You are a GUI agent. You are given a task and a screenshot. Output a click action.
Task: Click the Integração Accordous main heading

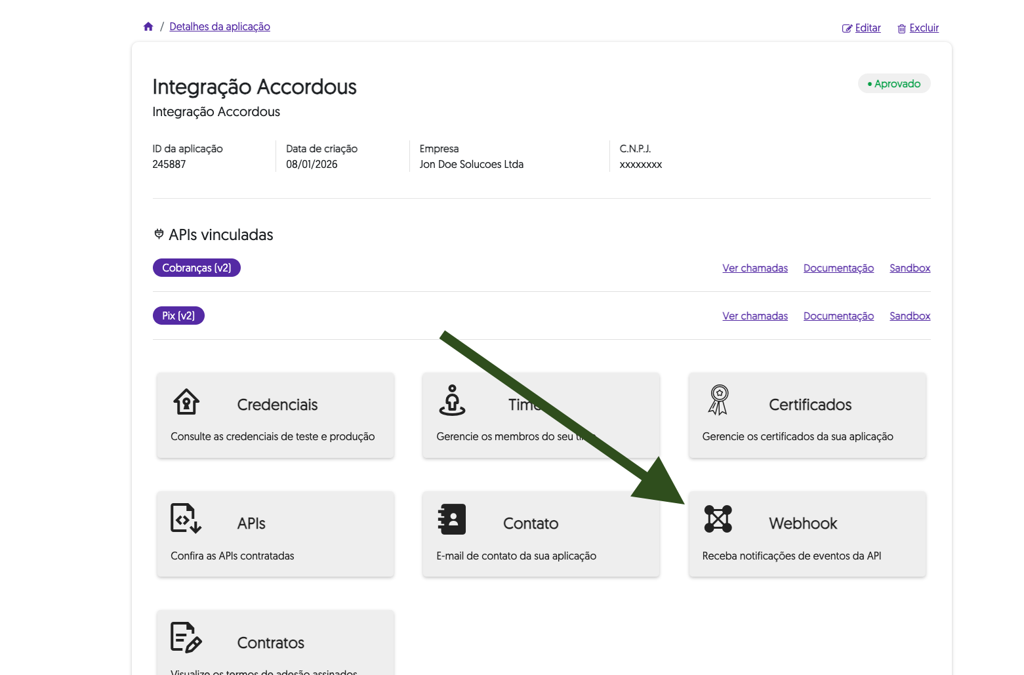point(255,87)
